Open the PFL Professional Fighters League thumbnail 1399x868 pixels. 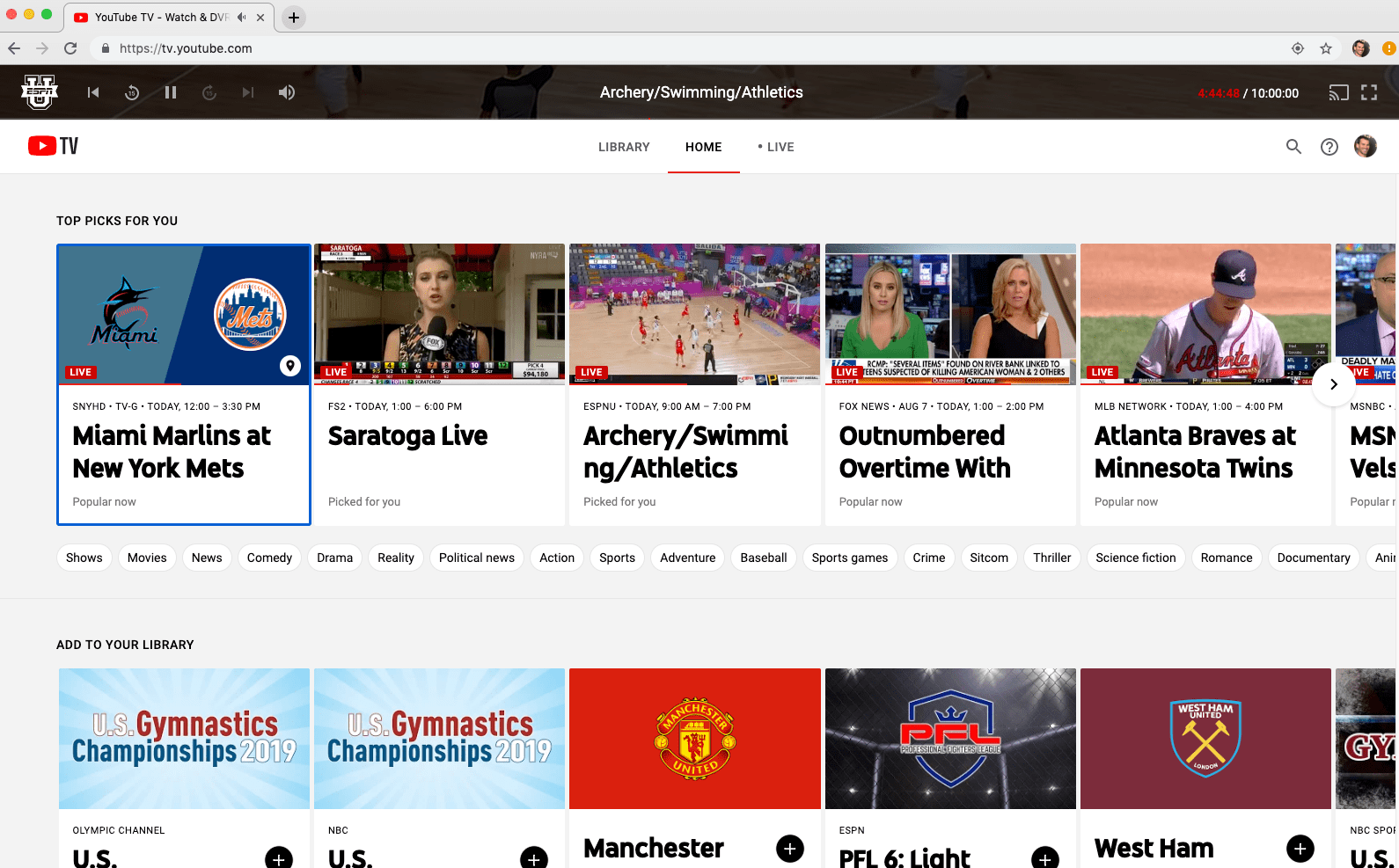tap(950, 739)
